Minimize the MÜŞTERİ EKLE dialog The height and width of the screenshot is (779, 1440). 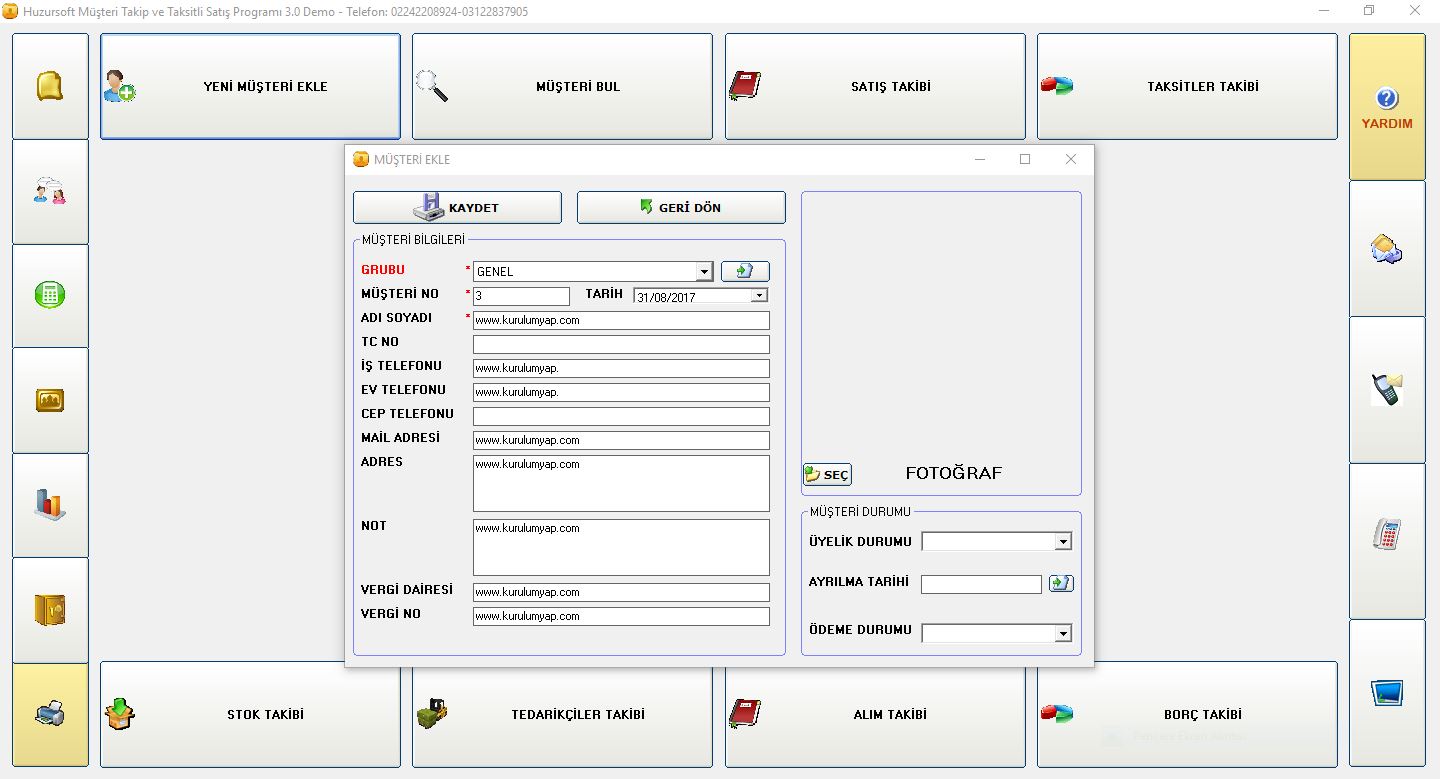(x=980, y=159)
